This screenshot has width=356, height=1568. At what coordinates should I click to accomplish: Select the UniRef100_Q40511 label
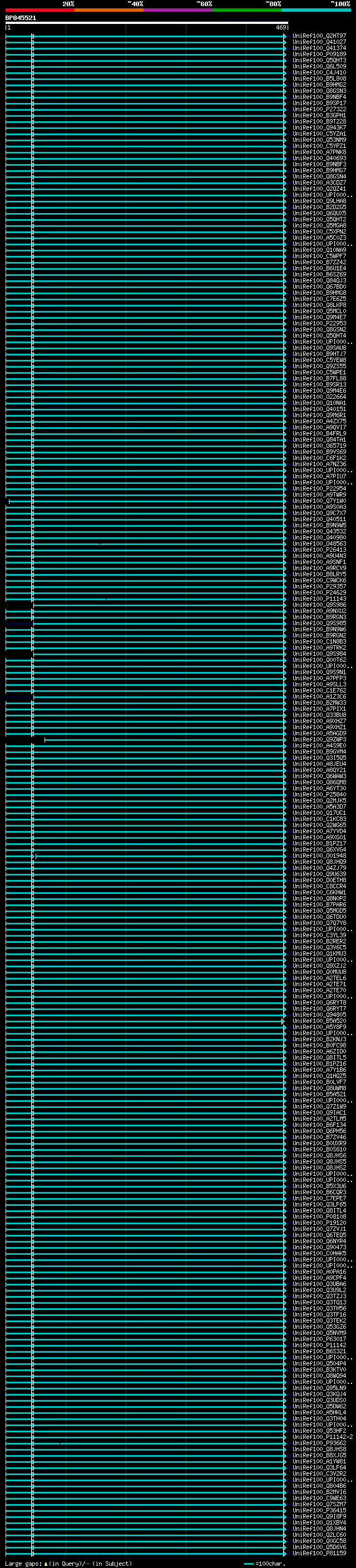coord(319,519)
